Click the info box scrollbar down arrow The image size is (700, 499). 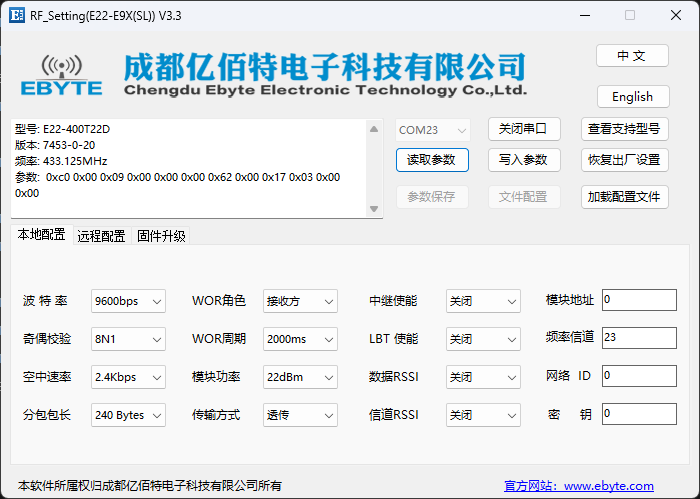(x=374, y=209)
